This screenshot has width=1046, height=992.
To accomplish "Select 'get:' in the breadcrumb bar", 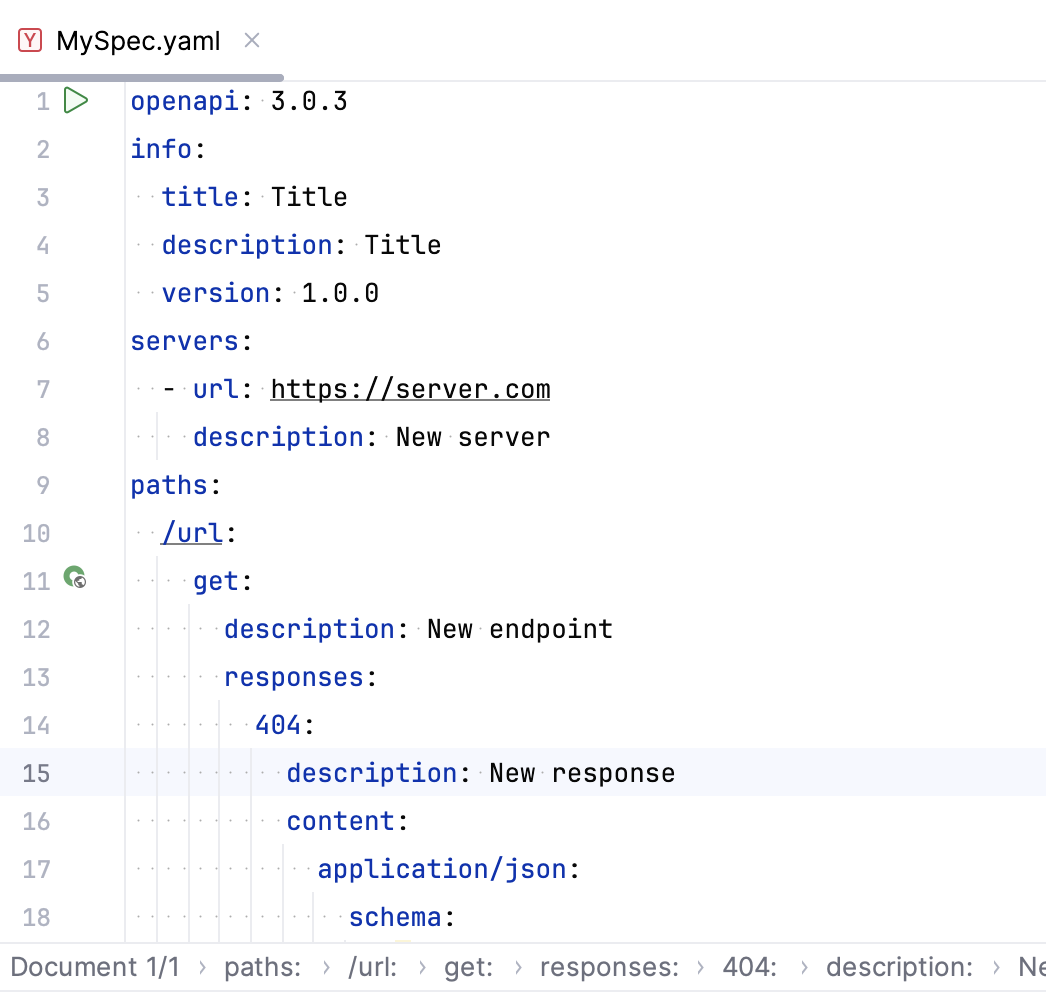I will click(x=470, y=966).
